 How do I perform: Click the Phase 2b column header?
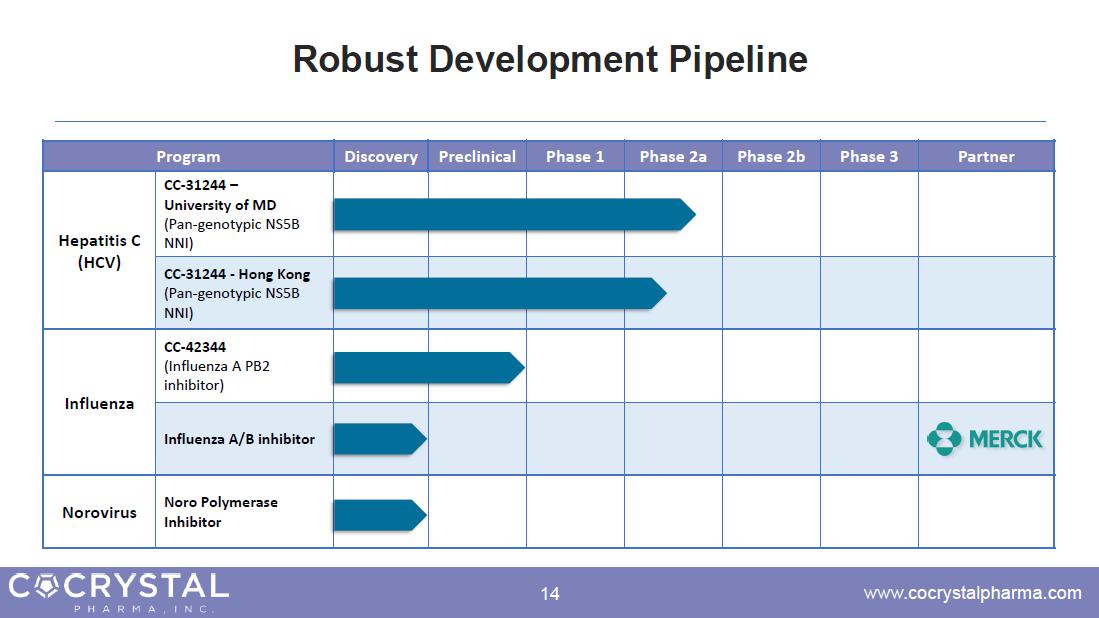point(771,156)
